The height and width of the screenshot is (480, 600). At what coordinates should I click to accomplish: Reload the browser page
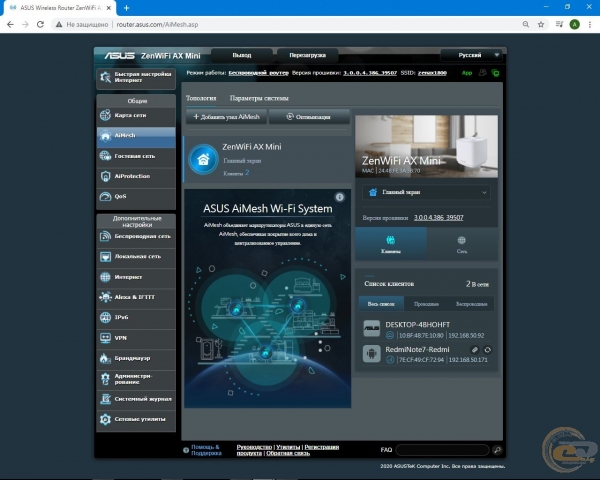[x=40, y=24]
